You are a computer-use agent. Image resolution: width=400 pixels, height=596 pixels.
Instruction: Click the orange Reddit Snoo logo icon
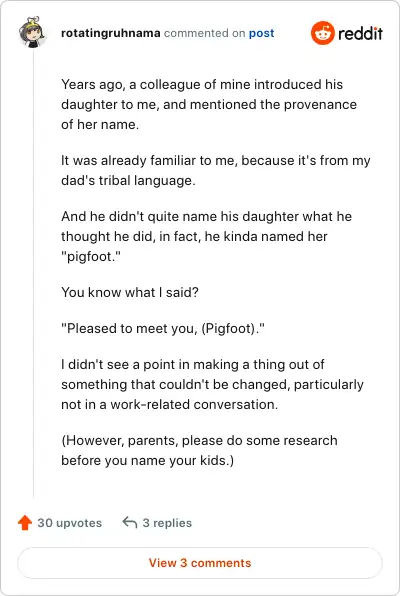point(322,33)
